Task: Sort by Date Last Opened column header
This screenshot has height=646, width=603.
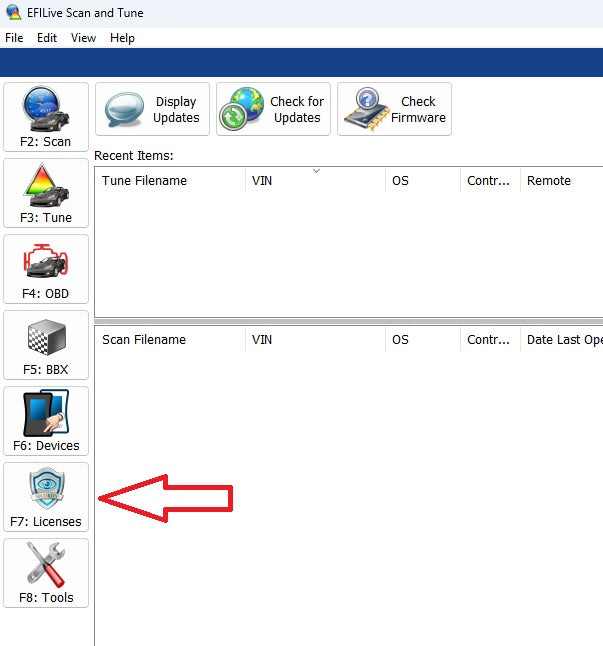Action: (562, 339)
